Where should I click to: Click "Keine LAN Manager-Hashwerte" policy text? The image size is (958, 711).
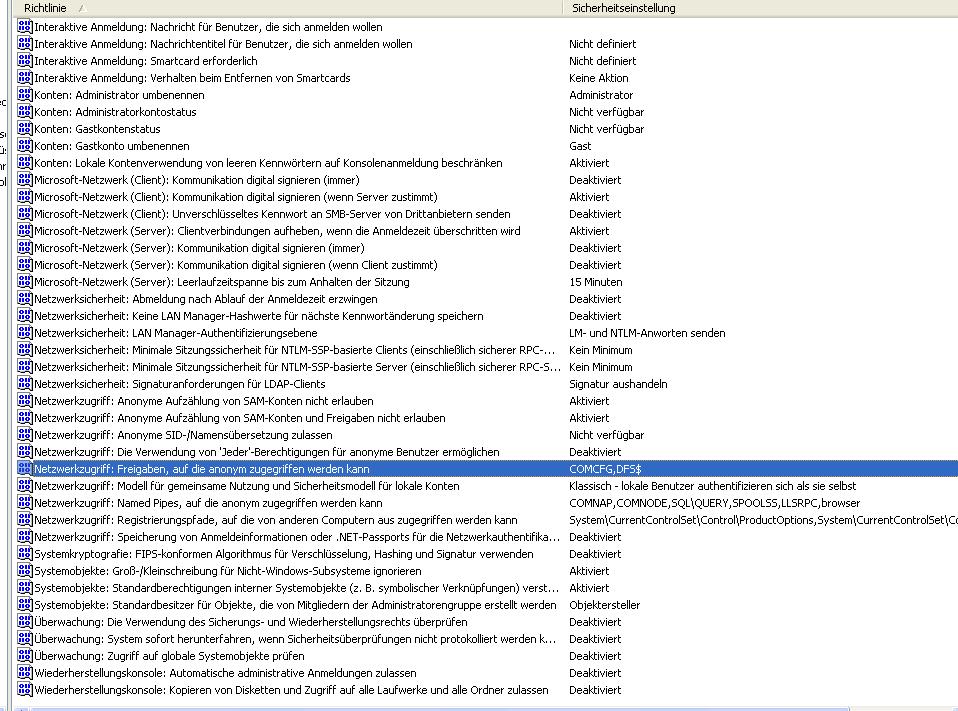coord(259,316)
